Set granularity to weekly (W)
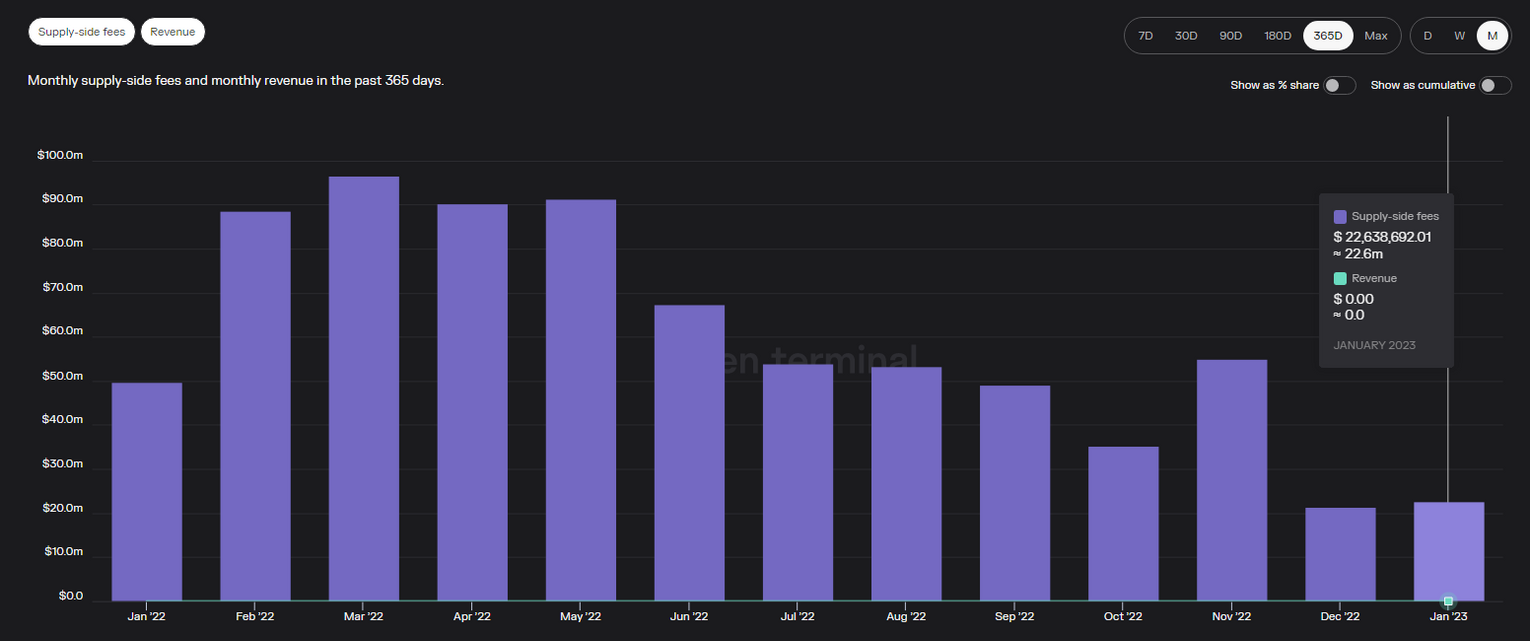This screenshot has height=641, width=1530. (x=1459, y=36)
